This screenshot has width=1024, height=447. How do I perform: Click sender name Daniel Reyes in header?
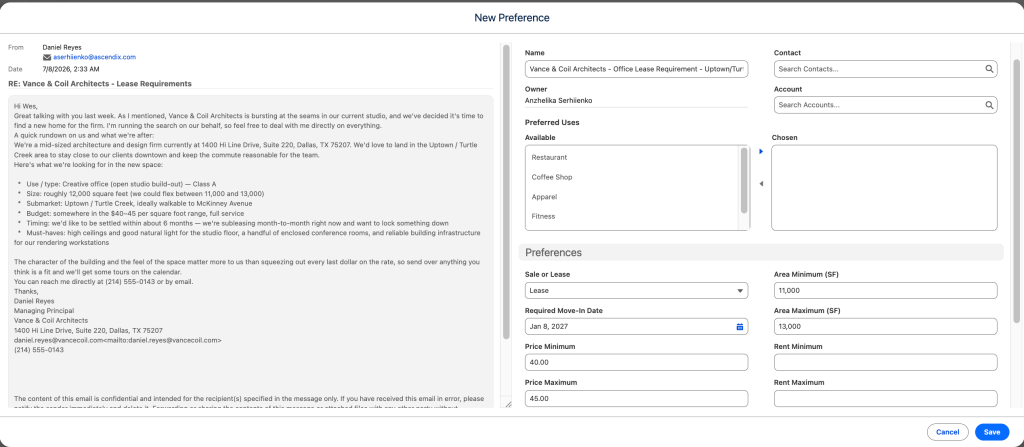pyautogui.click(x=62, y=47)
